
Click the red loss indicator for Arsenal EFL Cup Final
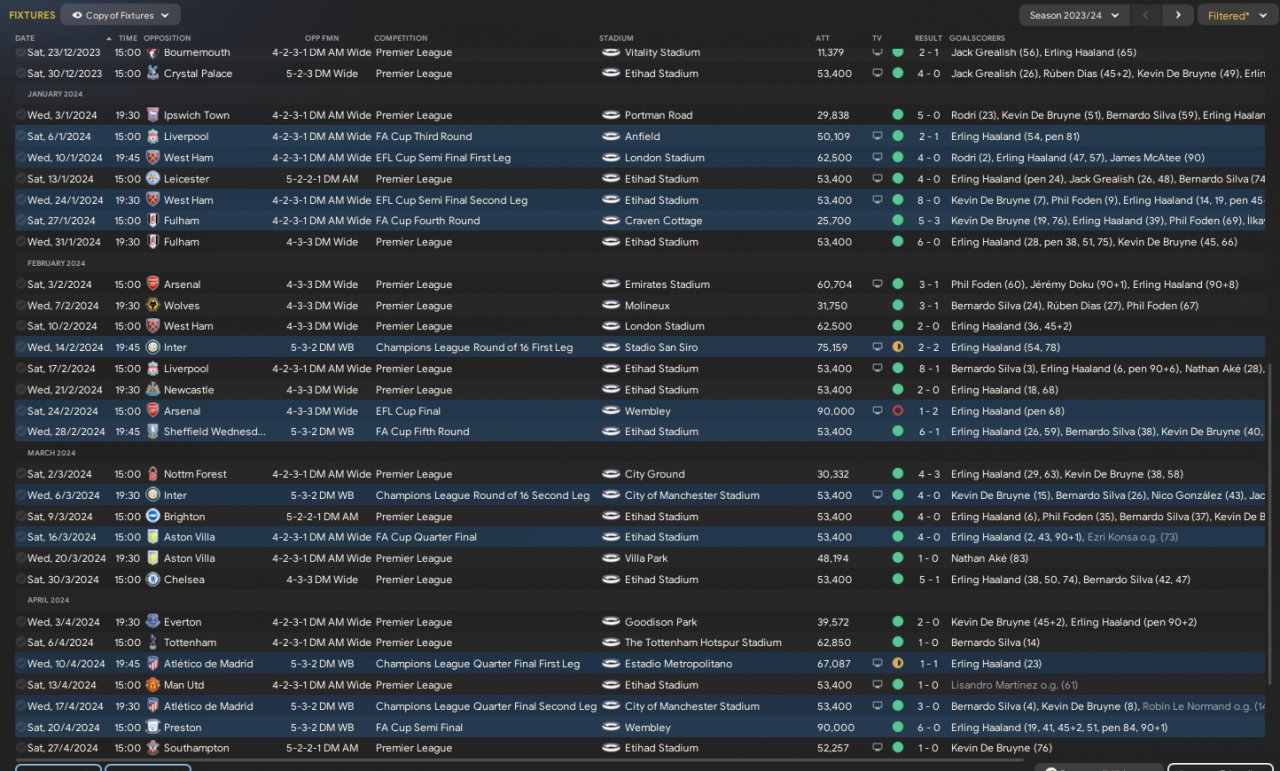[897, 411]
